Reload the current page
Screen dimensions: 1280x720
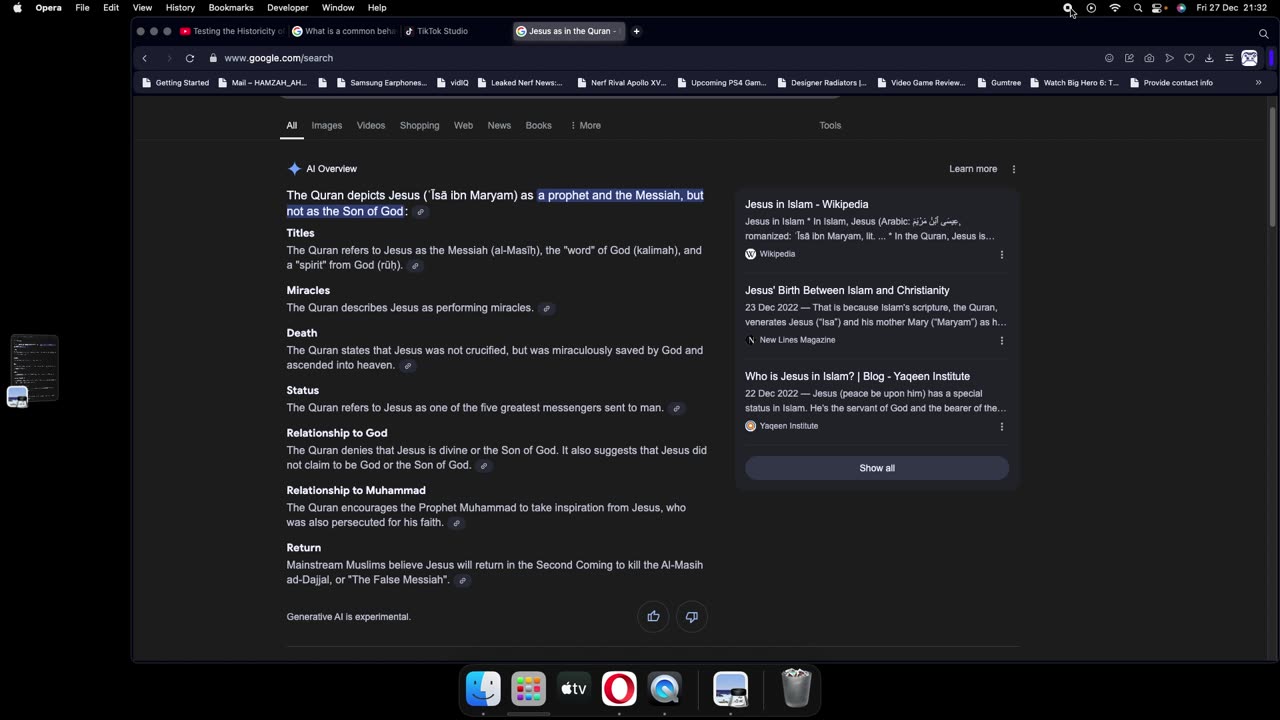[189, 58]
